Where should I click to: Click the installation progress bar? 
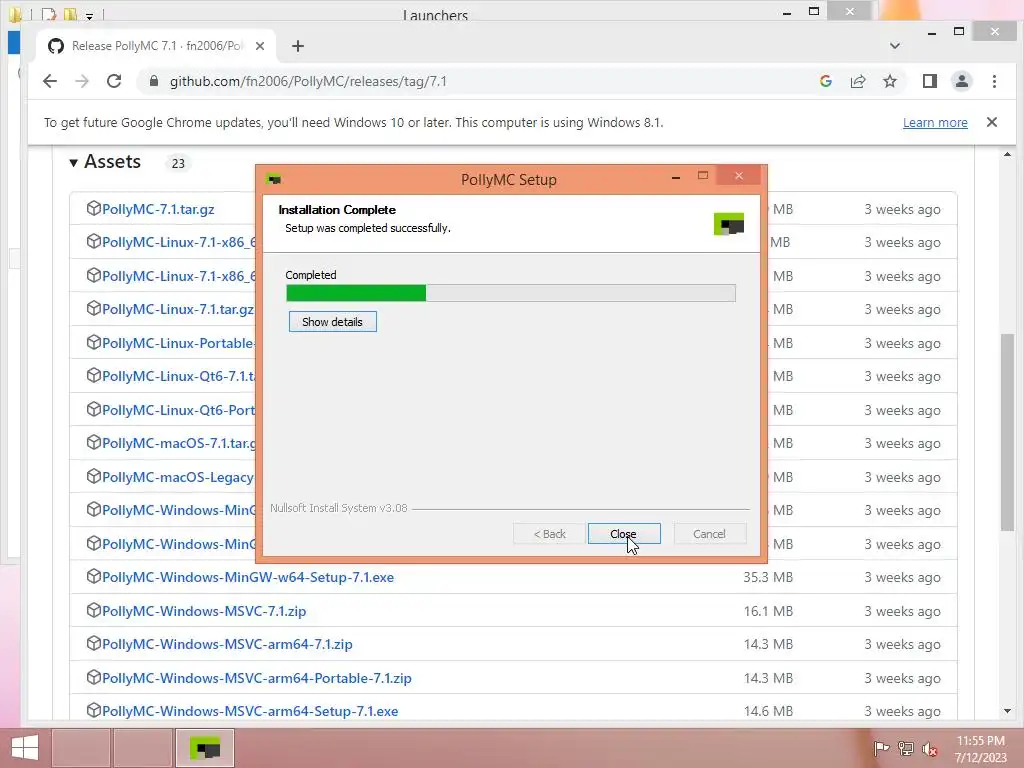[x=511, y=293]
